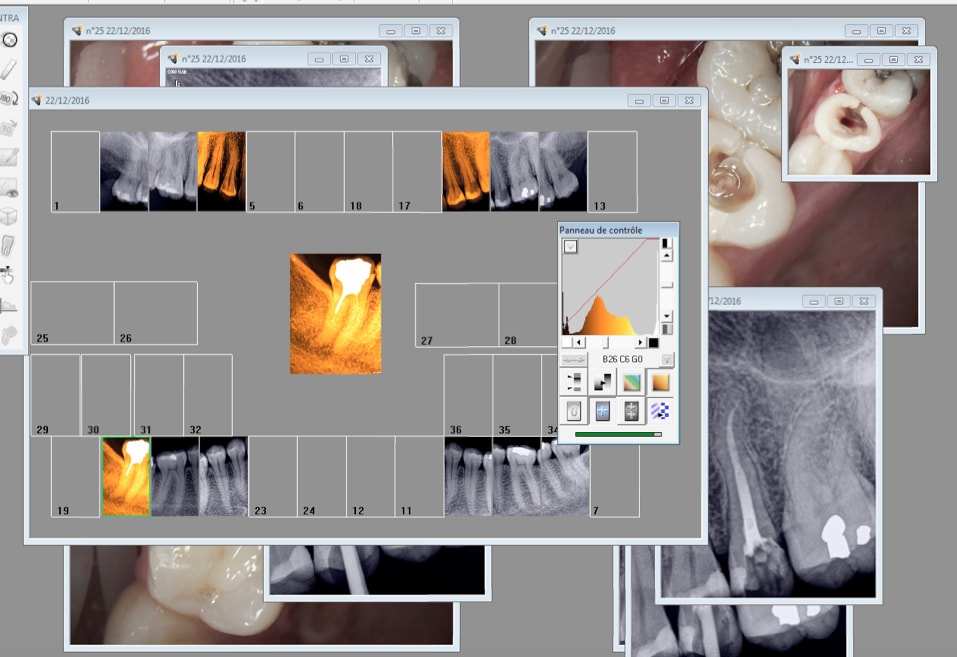
Task: Click the rainbow color palette icon in control panel
Action: coord(632,381)
